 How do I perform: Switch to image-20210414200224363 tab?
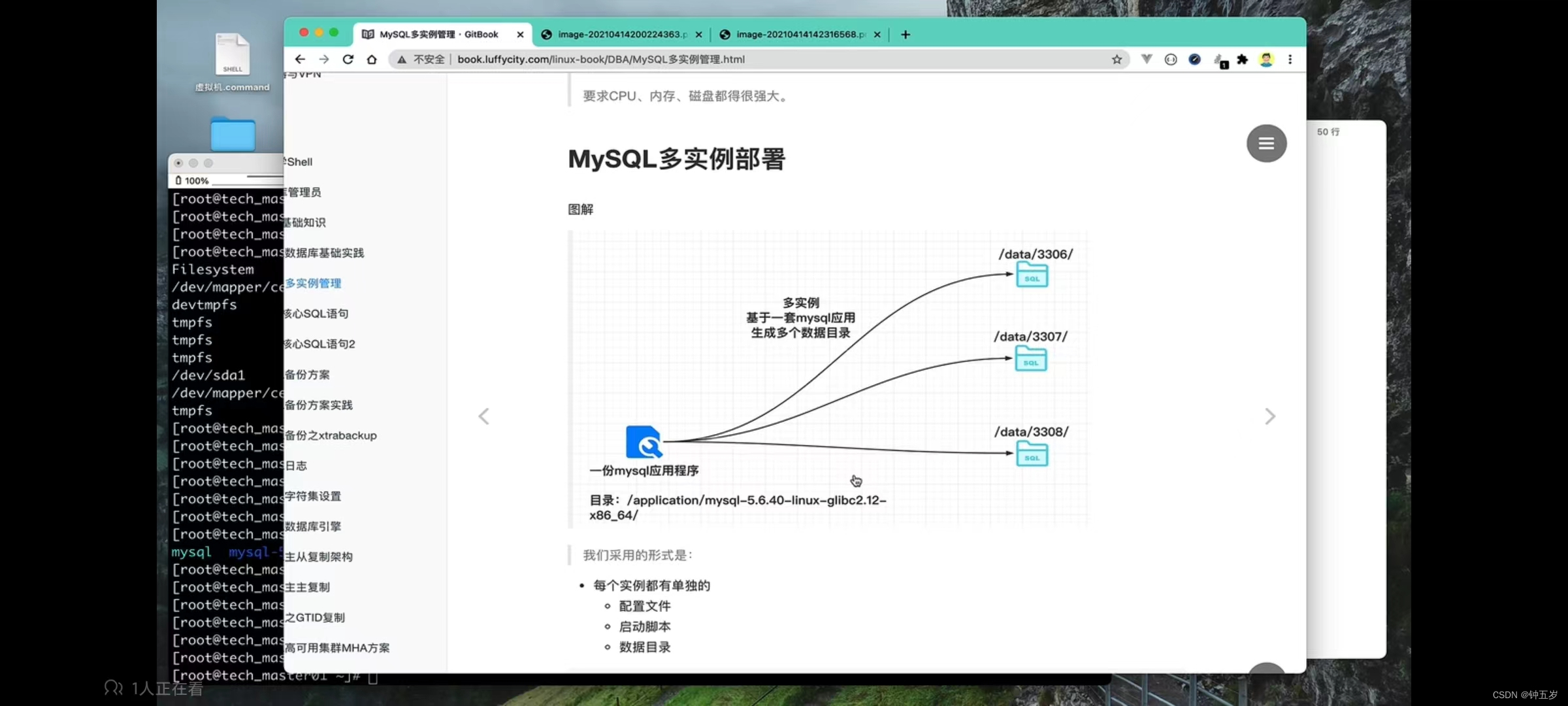coord(621,35)
